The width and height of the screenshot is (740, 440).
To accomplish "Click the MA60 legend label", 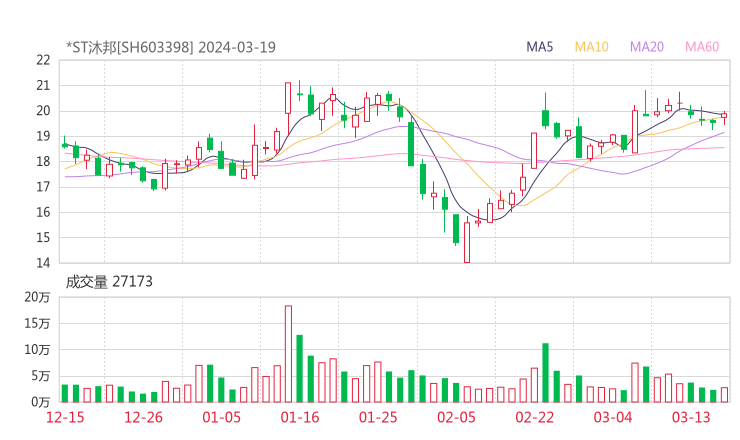I will coord(702,47).
